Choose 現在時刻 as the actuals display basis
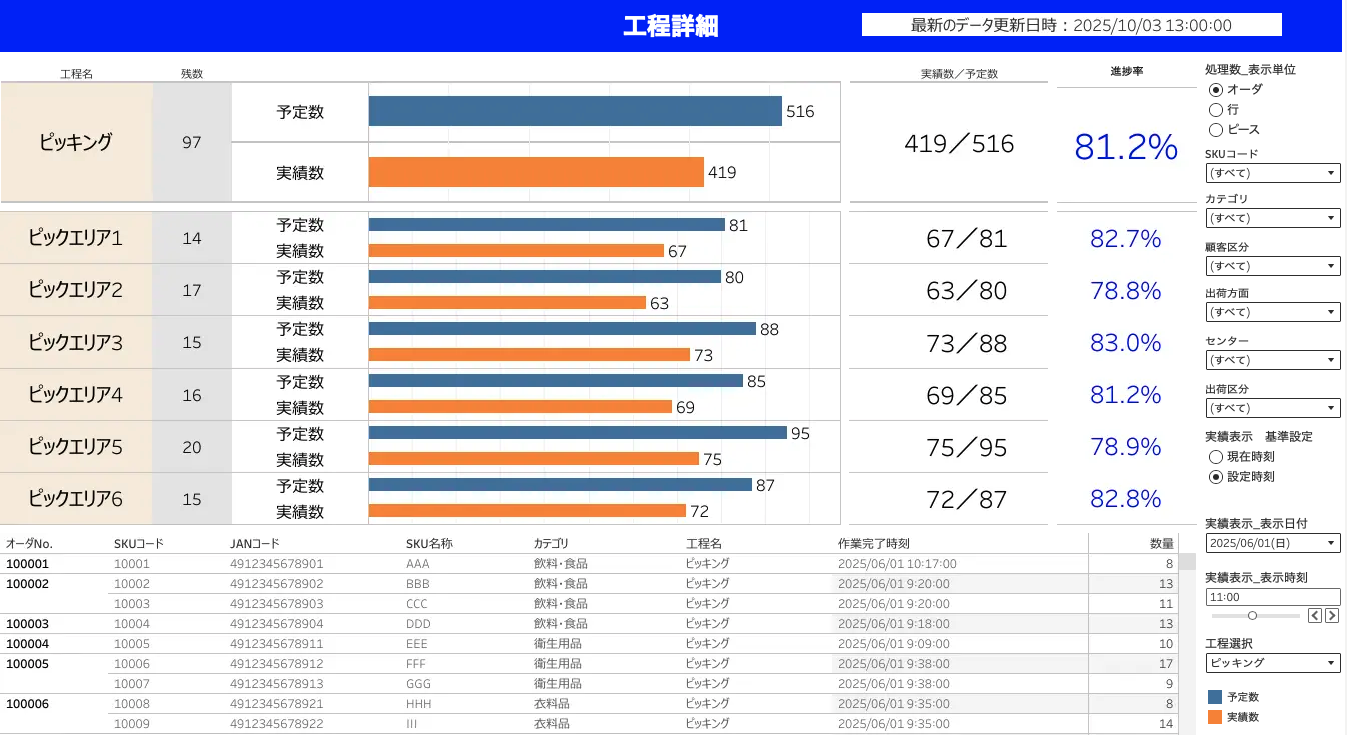 pyautogui.click(x=1216, y=457)
